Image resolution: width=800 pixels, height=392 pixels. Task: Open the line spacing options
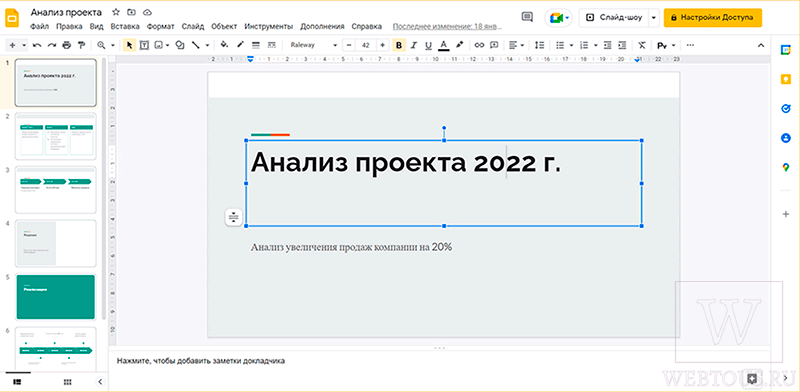coord(539,45)
